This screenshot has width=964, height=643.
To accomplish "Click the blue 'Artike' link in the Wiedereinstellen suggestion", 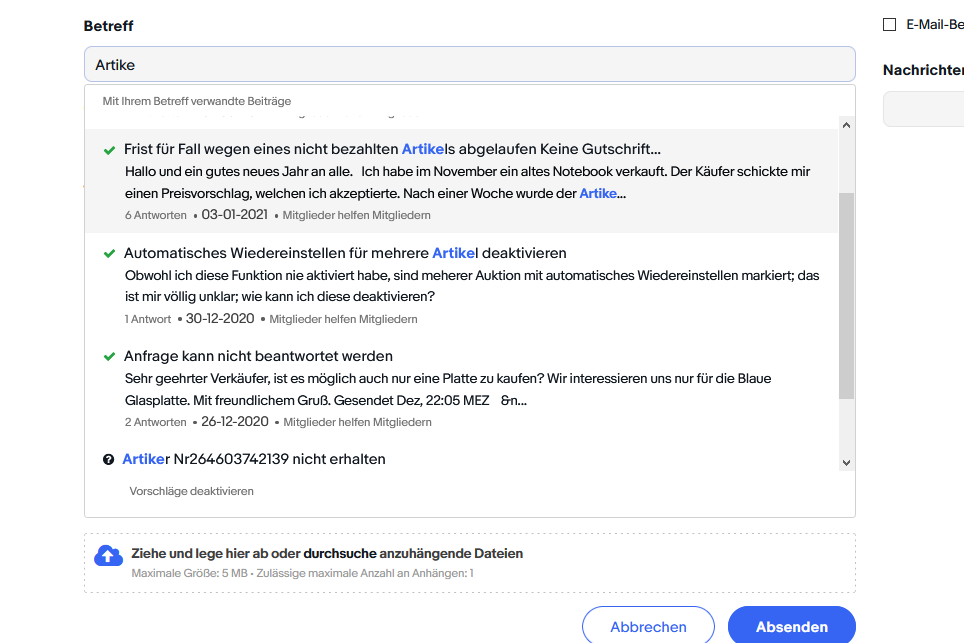I will [453, 252].
